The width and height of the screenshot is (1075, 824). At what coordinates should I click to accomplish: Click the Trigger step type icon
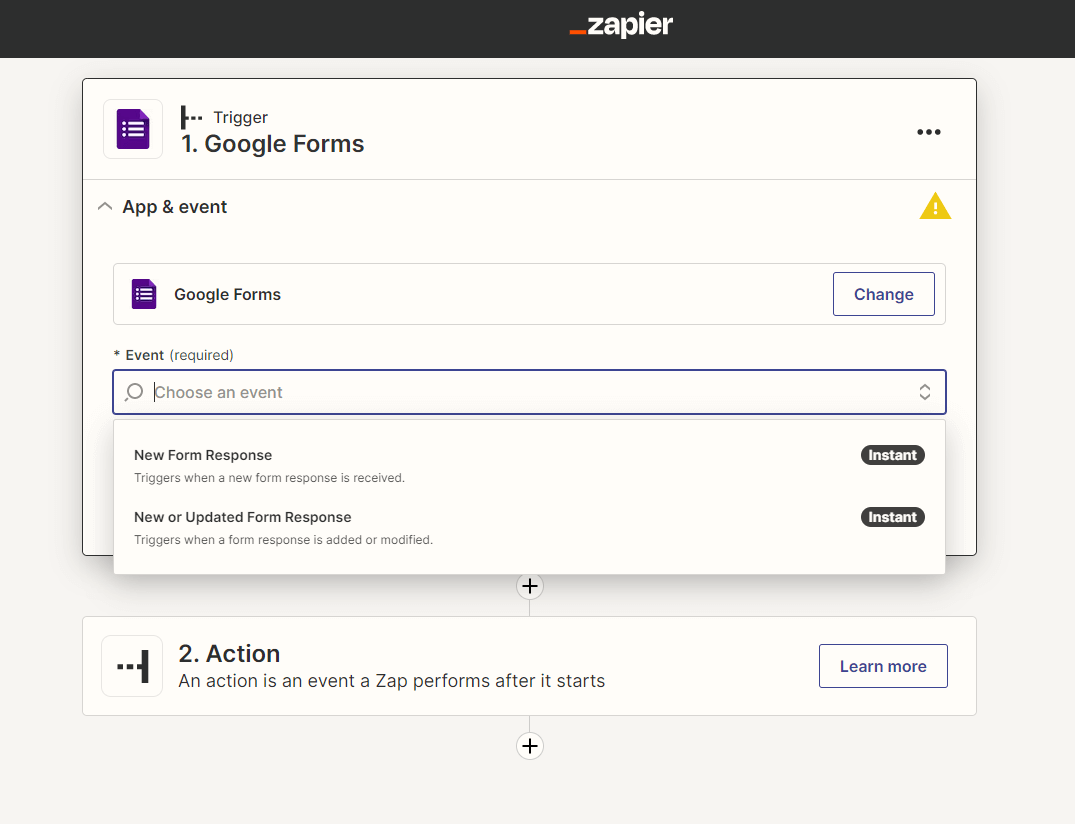click(x=191, y=117)
